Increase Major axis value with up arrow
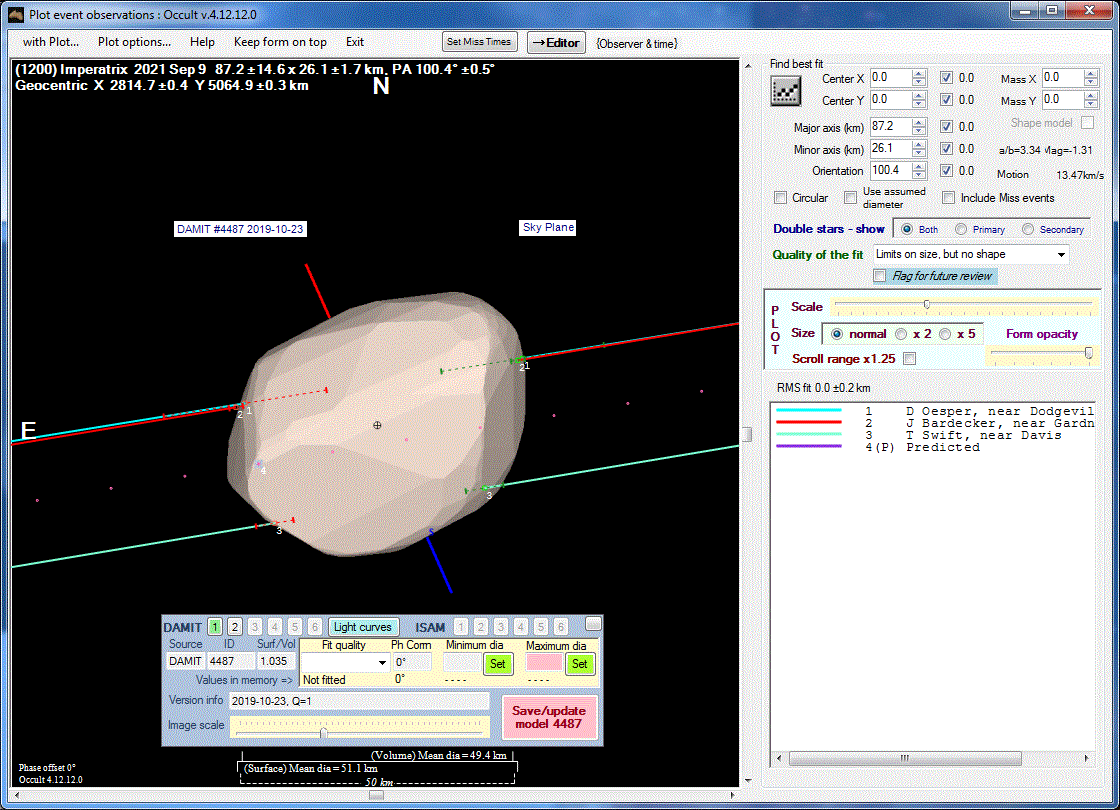This screenshot has height=810, width=1120. pos(919,122)
